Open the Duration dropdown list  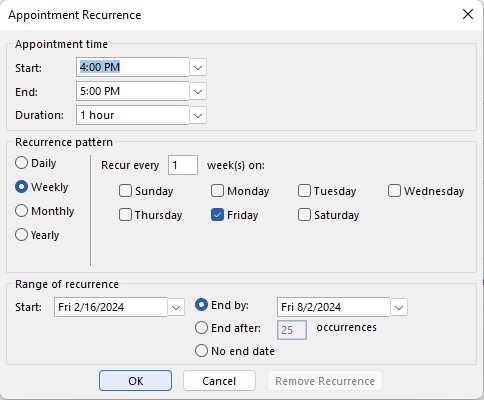click(198, 116)
